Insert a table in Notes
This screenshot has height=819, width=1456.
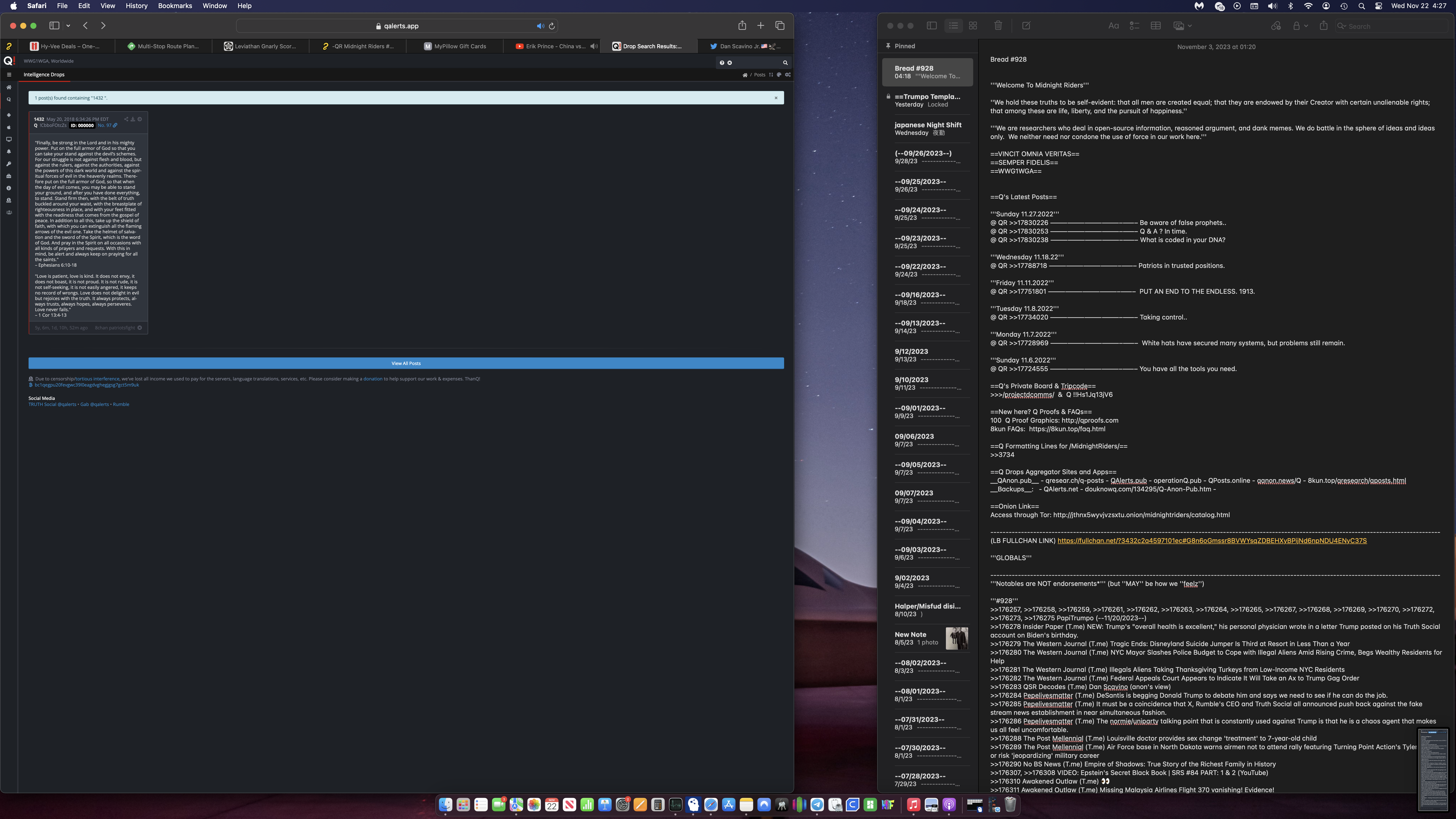1156,26
